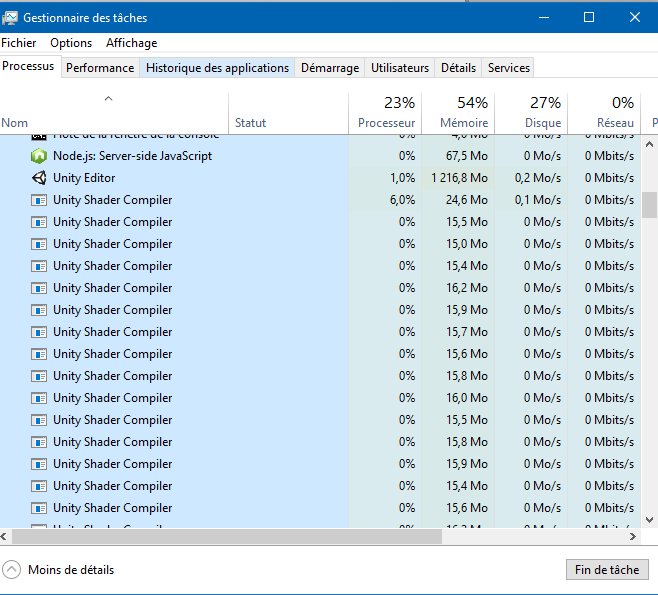This screenshot has height=595, width=658.
Task: Click Moins de détails to collapse view
Action: coord(71,570)
